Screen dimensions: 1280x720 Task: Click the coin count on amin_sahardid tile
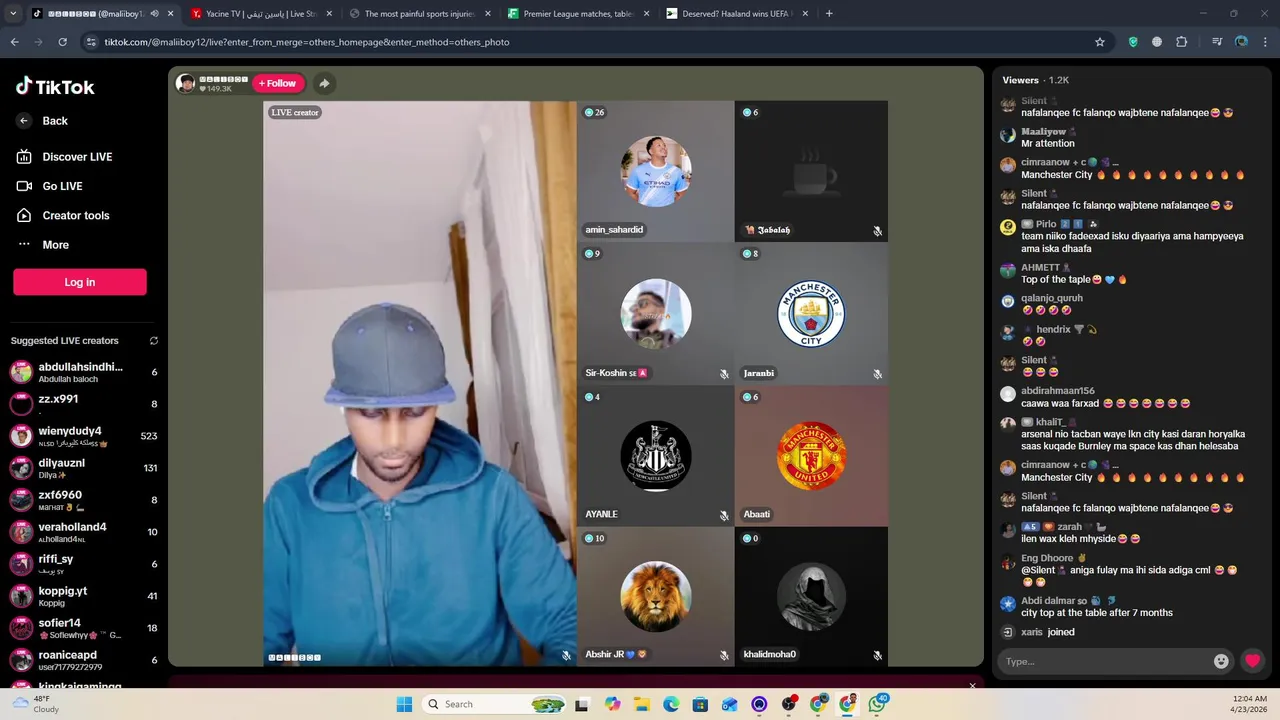[594, 113]
